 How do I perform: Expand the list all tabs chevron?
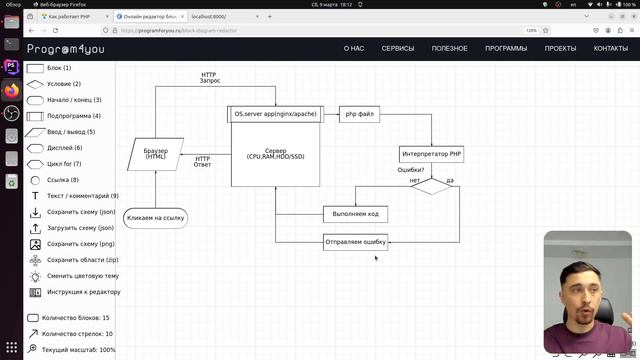pyautogui.click(x=587, y=17)
